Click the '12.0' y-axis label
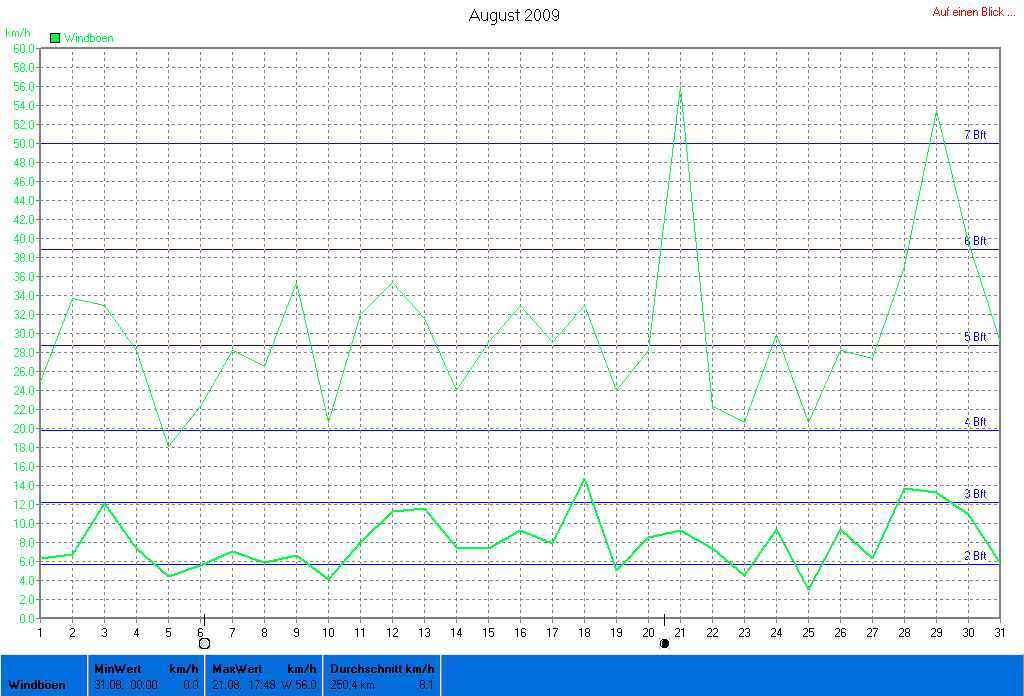This screenshot has height=696, width=1024. 24,505
